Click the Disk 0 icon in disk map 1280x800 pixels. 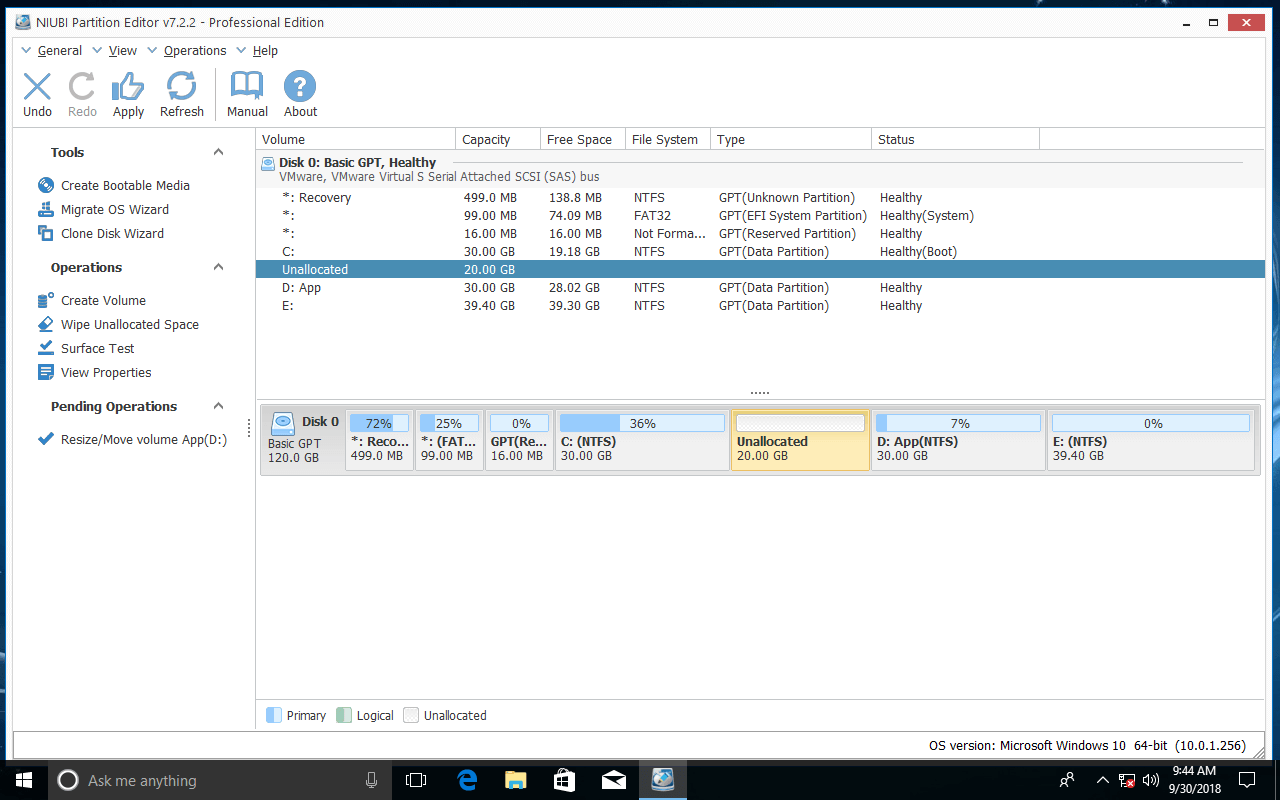coord(282,423)
